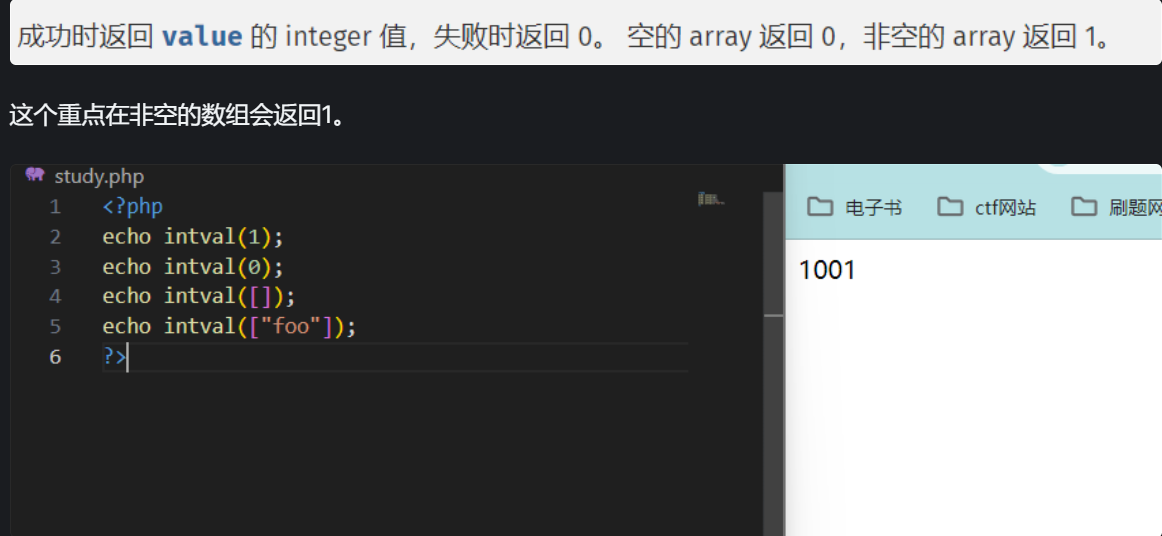Click line number 2 in the gutter

coord(55,237)
